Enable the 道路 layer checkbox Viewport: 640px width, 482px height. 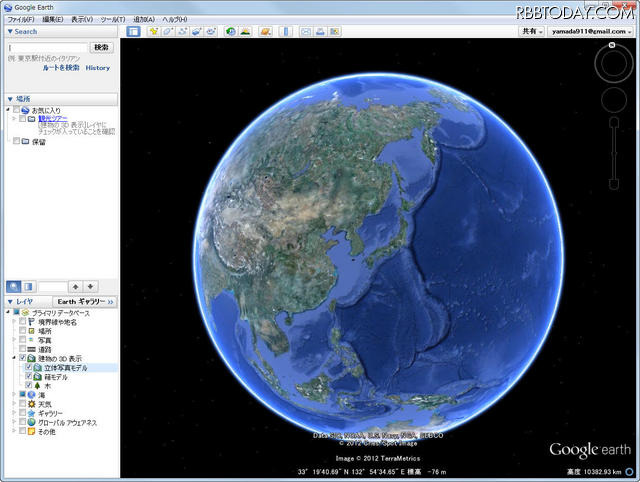pos(22,349)
